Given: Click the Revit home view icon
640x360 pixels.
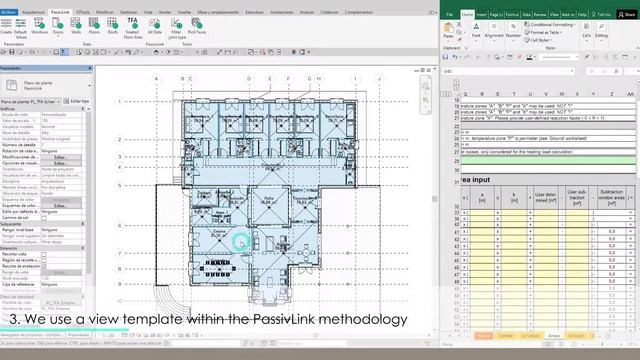Looking at the screenshot, I should [x=156, y=52].
